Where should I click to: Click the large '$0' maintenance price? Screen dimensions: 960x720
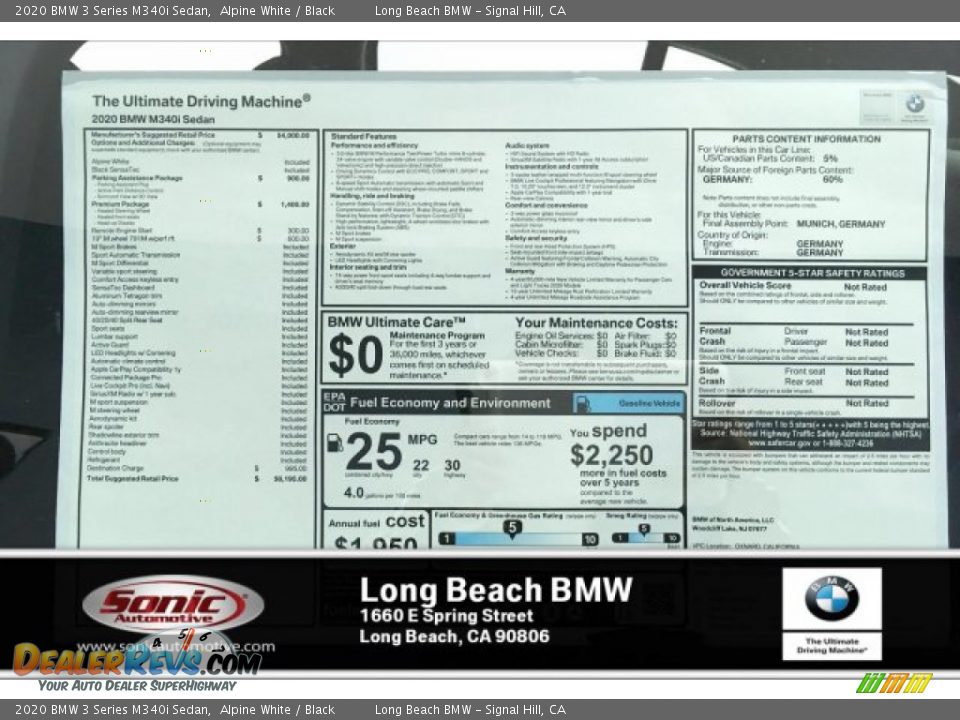coord(356,354)
